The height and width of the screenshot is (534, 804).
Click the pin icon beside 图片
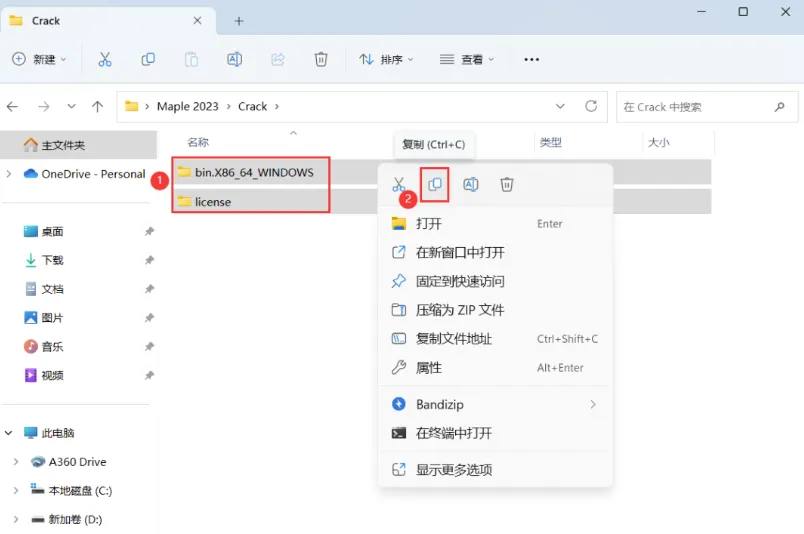click(149, 318)
